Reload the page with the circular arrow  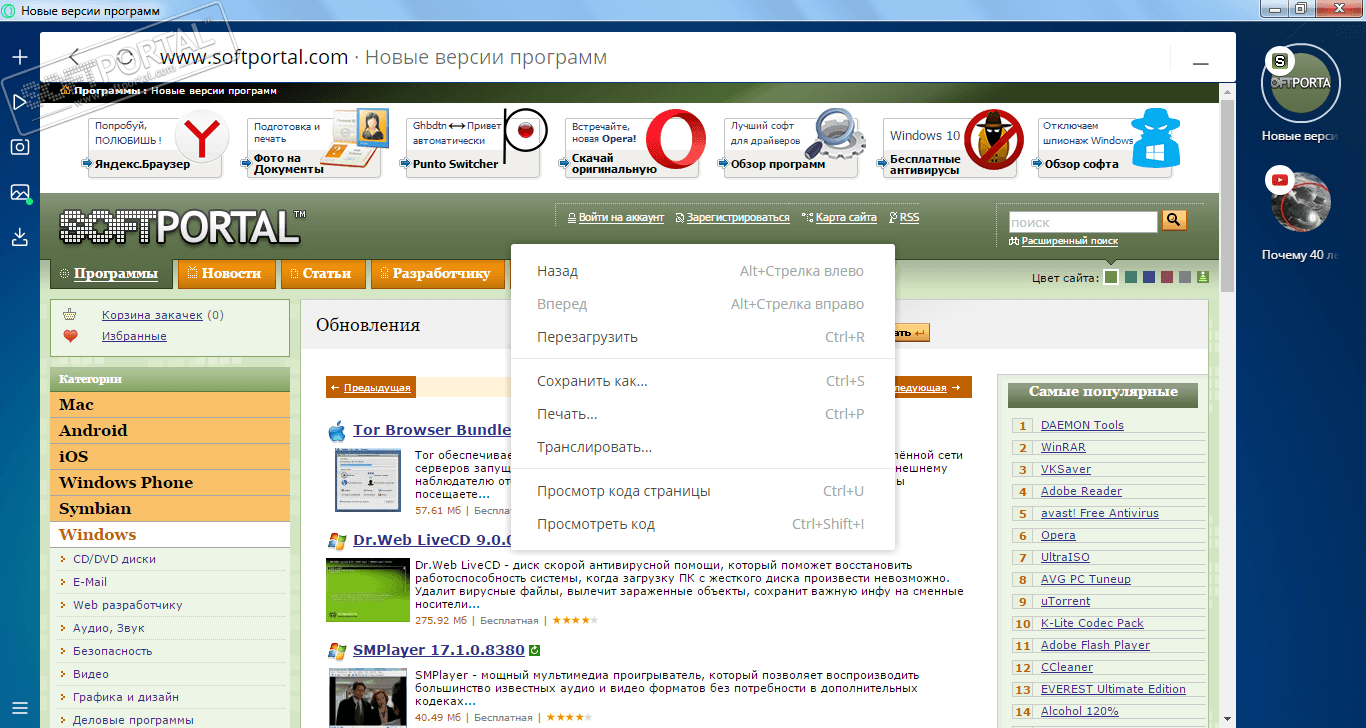[125, 57]
